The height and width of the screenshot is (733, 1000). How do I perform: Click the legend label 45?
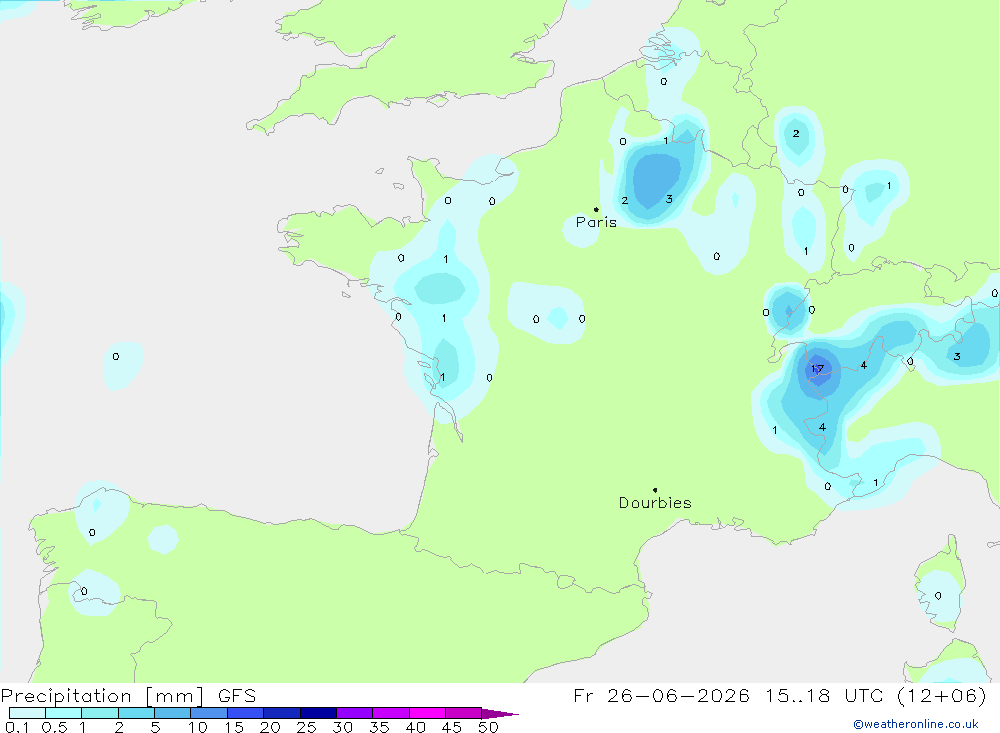452,727
